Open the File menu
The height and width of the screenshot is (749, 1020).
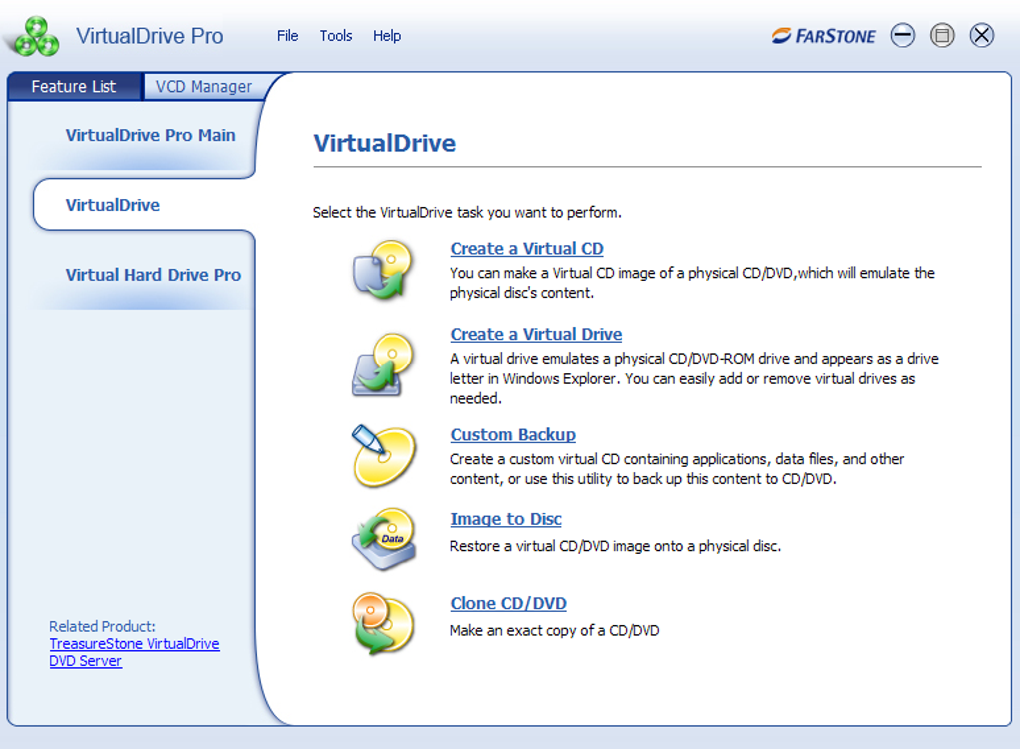coord(288,36)
